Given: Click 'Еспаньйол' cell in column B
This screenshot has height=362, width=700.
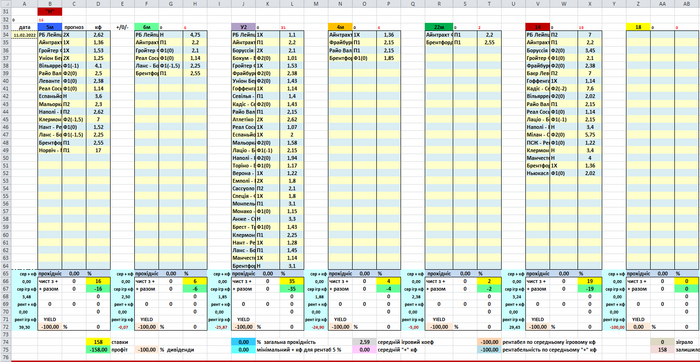Looking at the screenshot, I should coord(50,96).
